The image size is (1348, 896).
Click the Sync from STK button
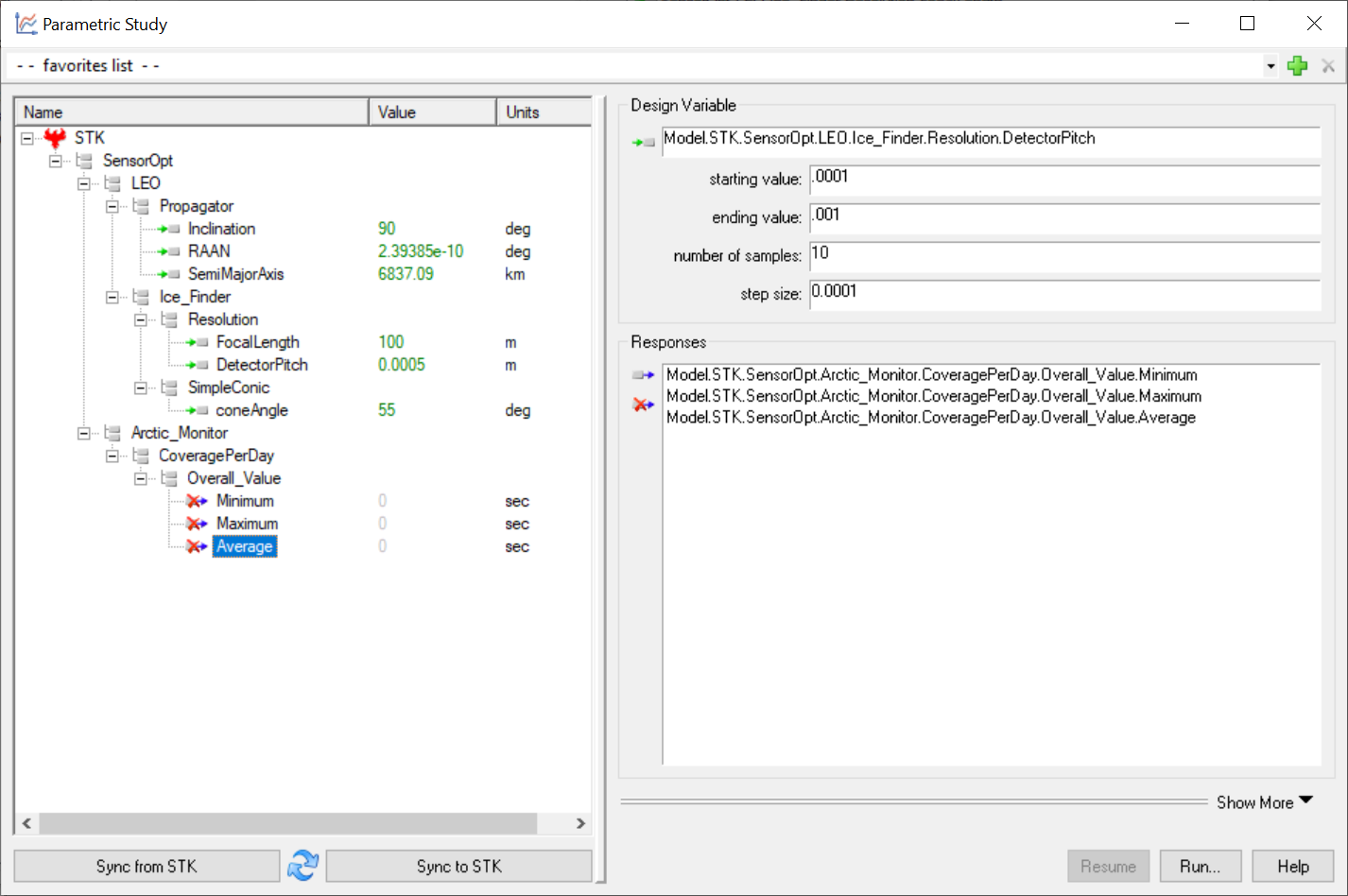[x=147, y=866]
